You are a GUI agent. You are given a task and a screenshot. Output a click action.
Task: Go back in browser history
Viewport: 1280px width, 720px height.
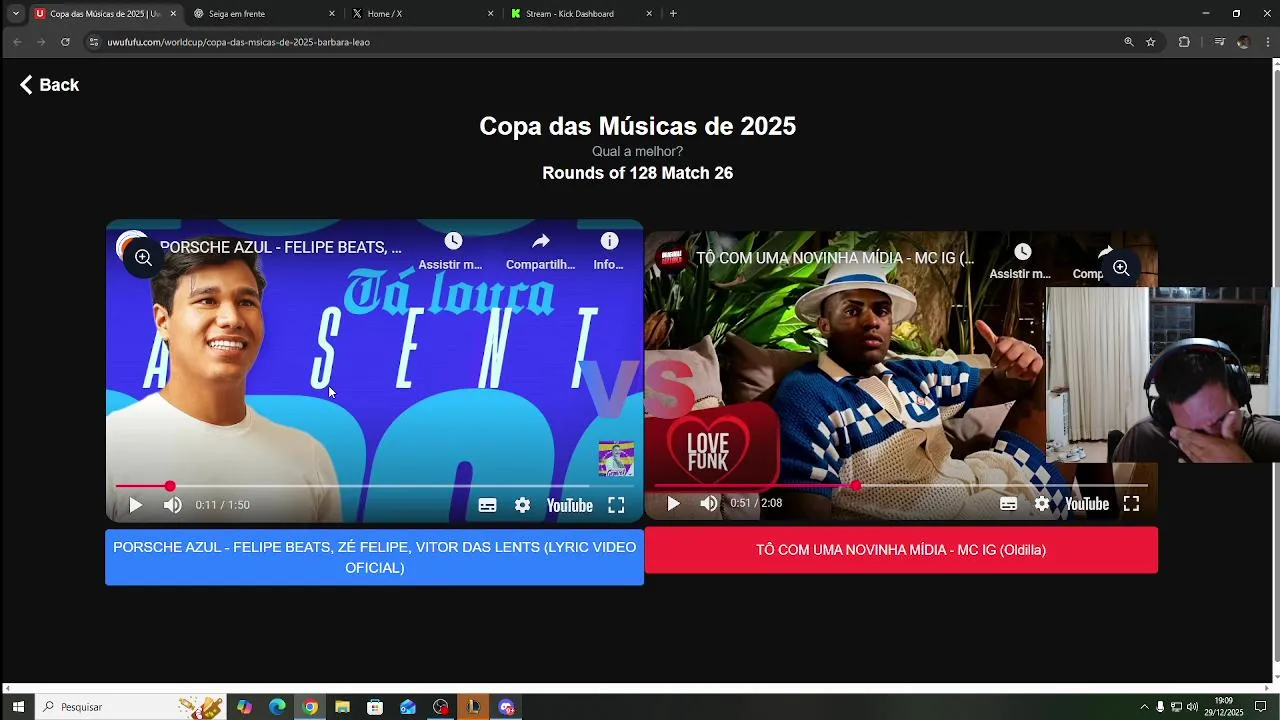17,42
